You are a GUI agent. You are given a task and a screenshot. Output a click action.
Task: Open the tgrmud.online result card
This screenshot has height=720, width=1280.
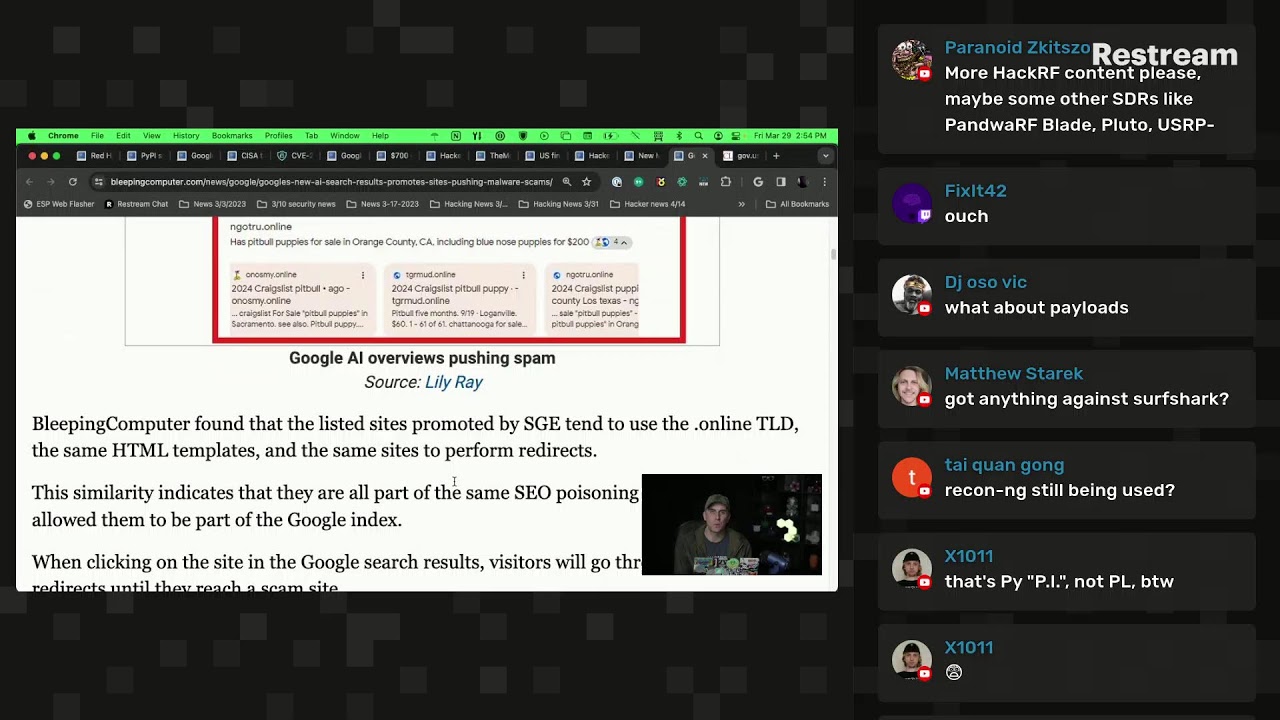[460, 300]
